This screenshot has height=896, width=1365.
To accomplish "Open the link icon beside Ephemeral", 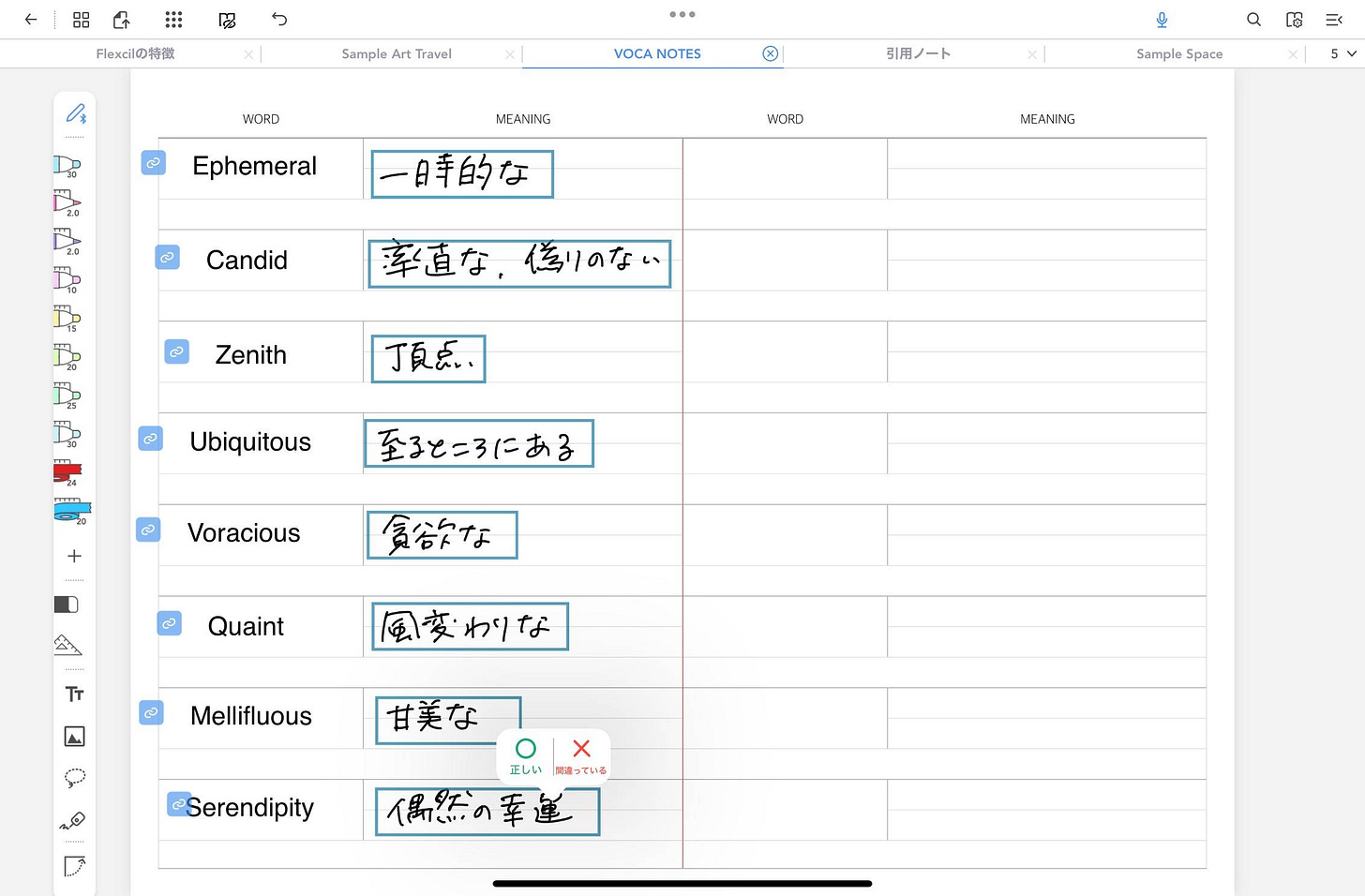I will pos(153,163).
